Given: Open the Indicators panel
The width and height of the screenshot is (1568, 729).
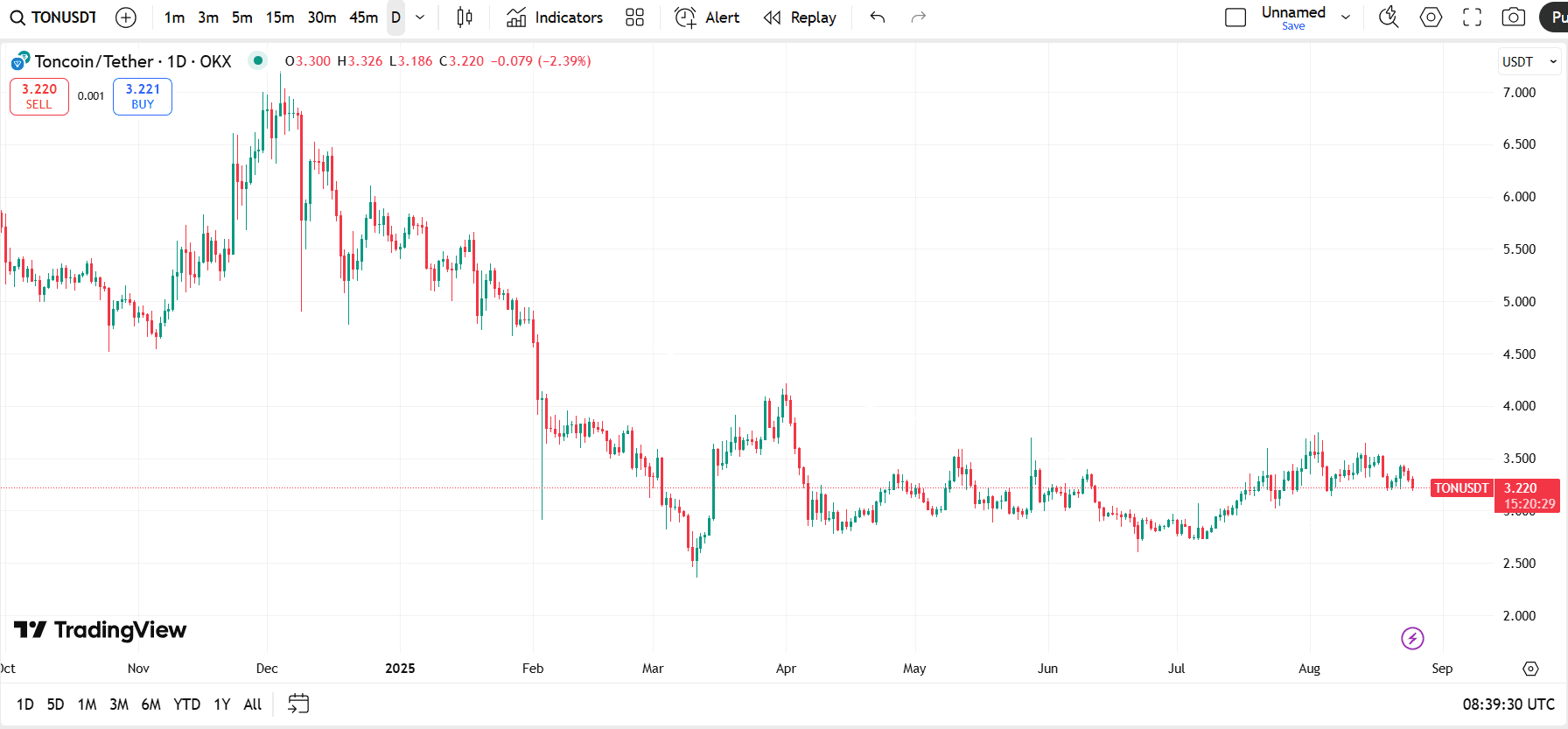Looking at the screenshot, I should click(x=555, y=18).
